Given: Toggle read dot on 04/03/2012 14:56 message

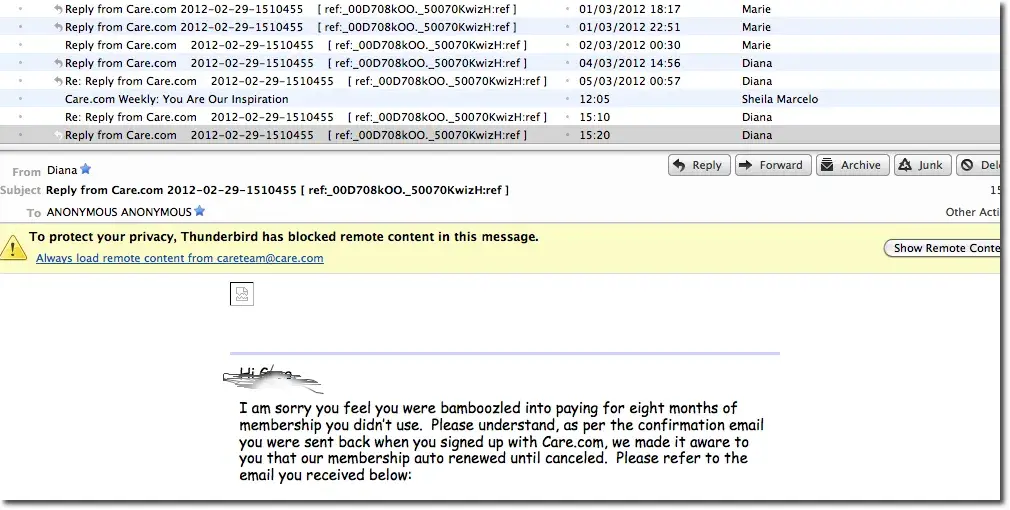Looking at the screenshot, I should [568, 63].
